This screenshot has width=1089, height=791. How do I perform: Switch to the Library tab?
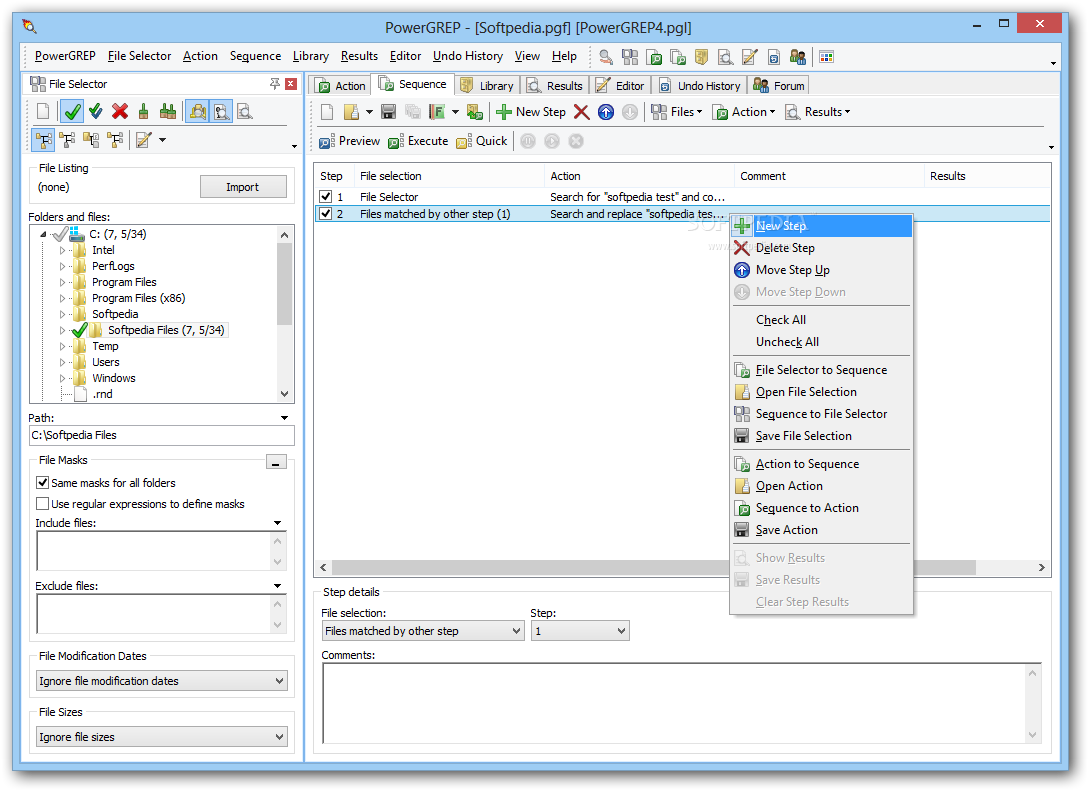tap(488, 85)
